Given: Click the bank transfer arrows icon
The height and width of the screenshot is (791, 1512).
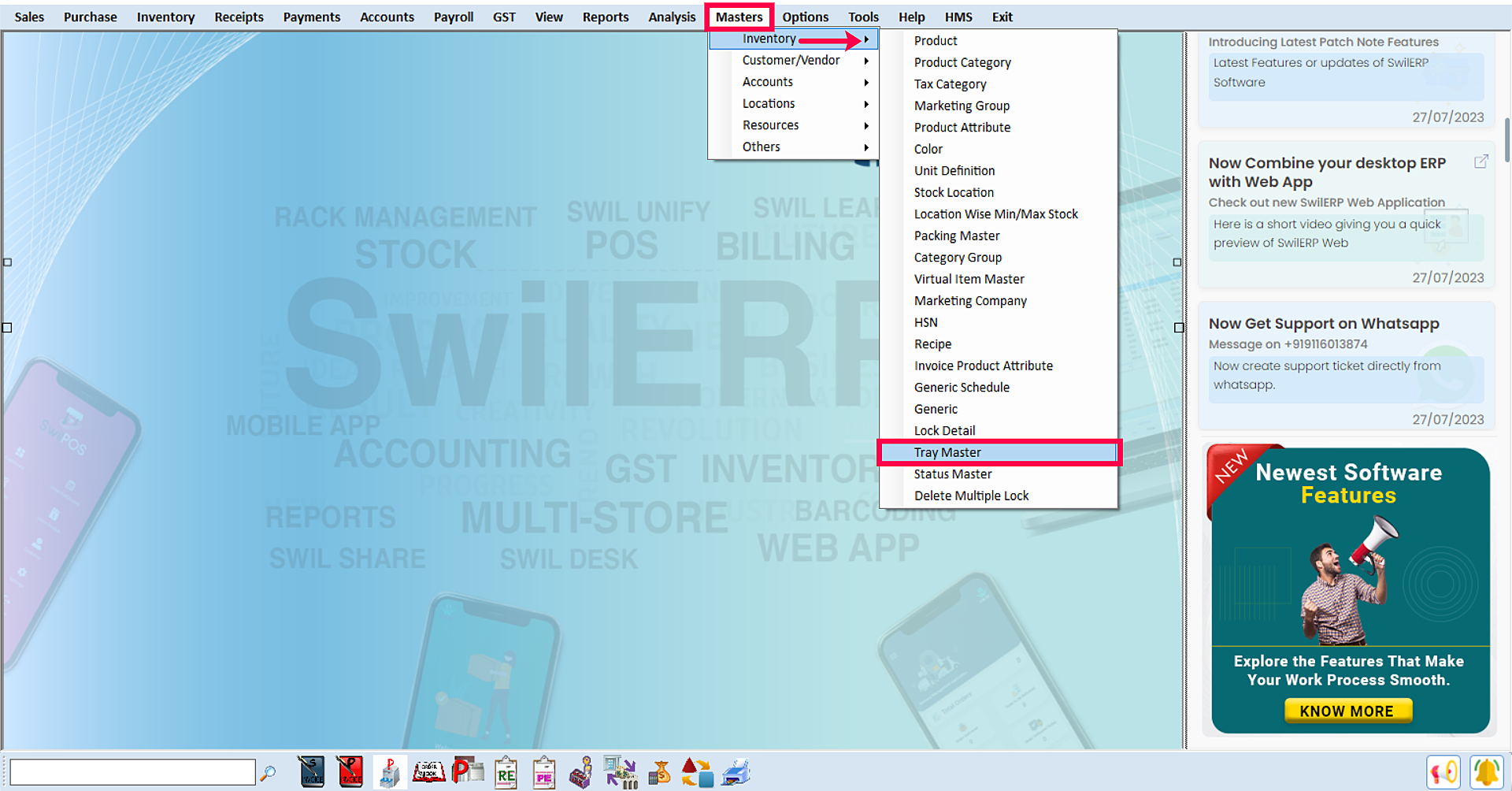Looking at the screenshot, I should coord(621,772).
